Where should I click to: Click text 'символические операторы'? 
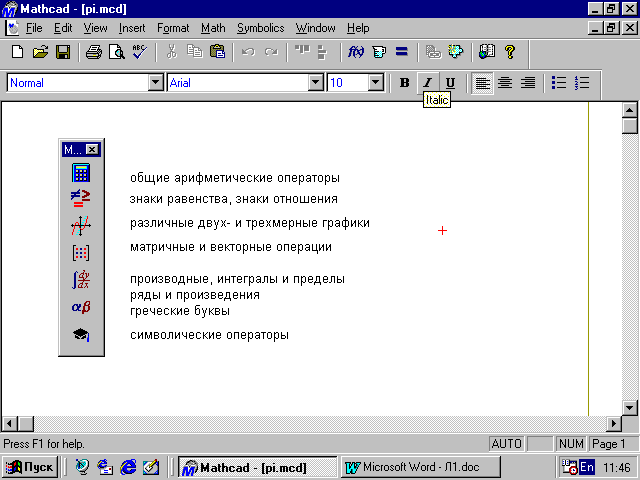tap(209, 335)
